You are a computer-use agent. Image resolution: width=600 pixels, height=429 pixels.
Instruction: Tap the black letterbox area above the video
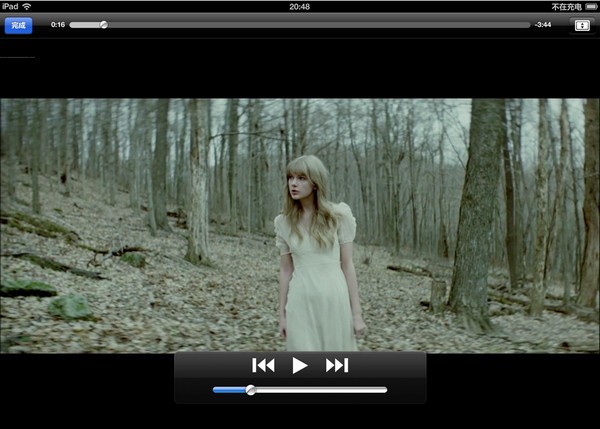pos(300,70)
